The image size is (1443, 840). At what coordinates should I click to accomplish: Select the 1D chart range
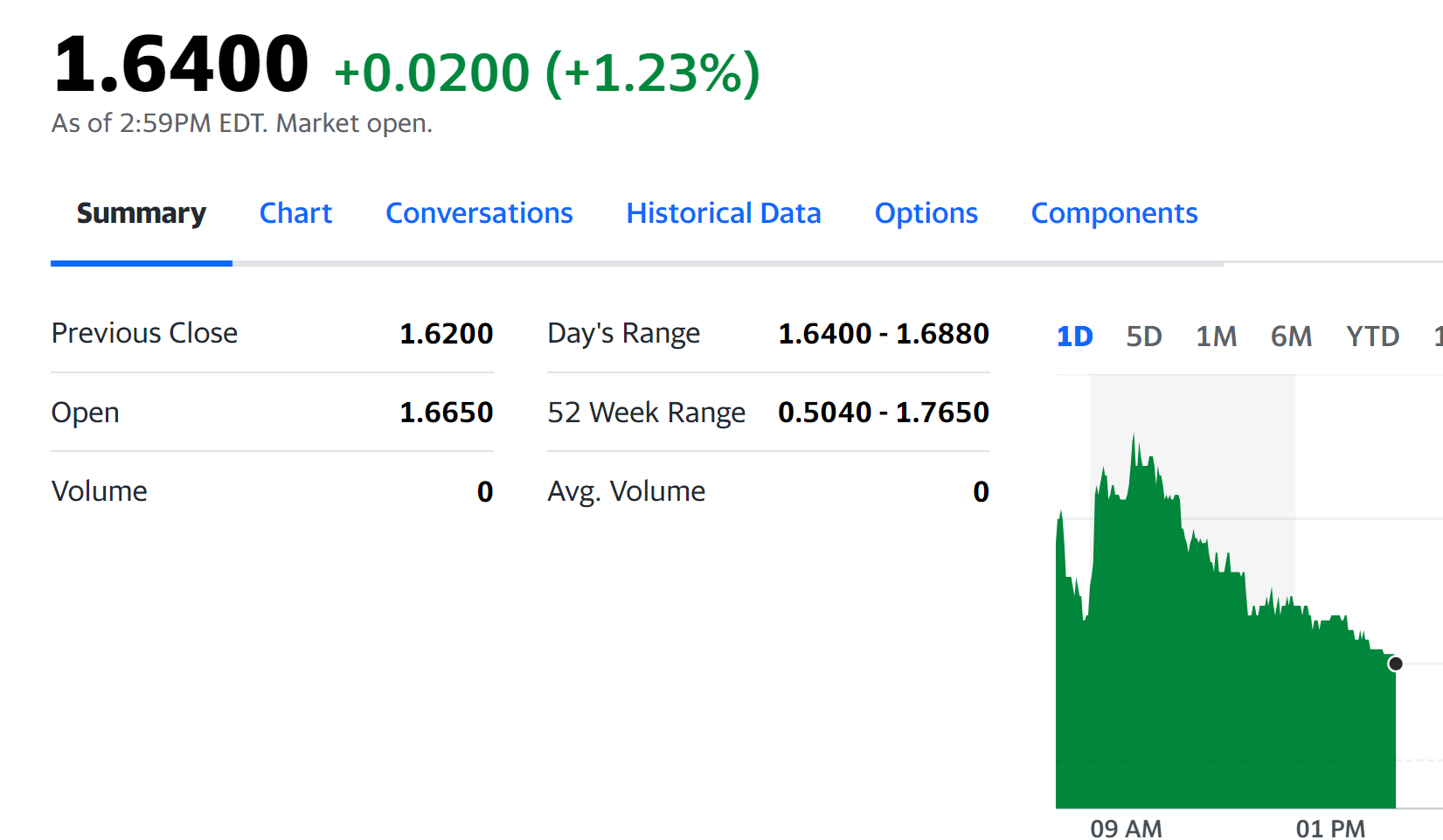click(1075, 337)
